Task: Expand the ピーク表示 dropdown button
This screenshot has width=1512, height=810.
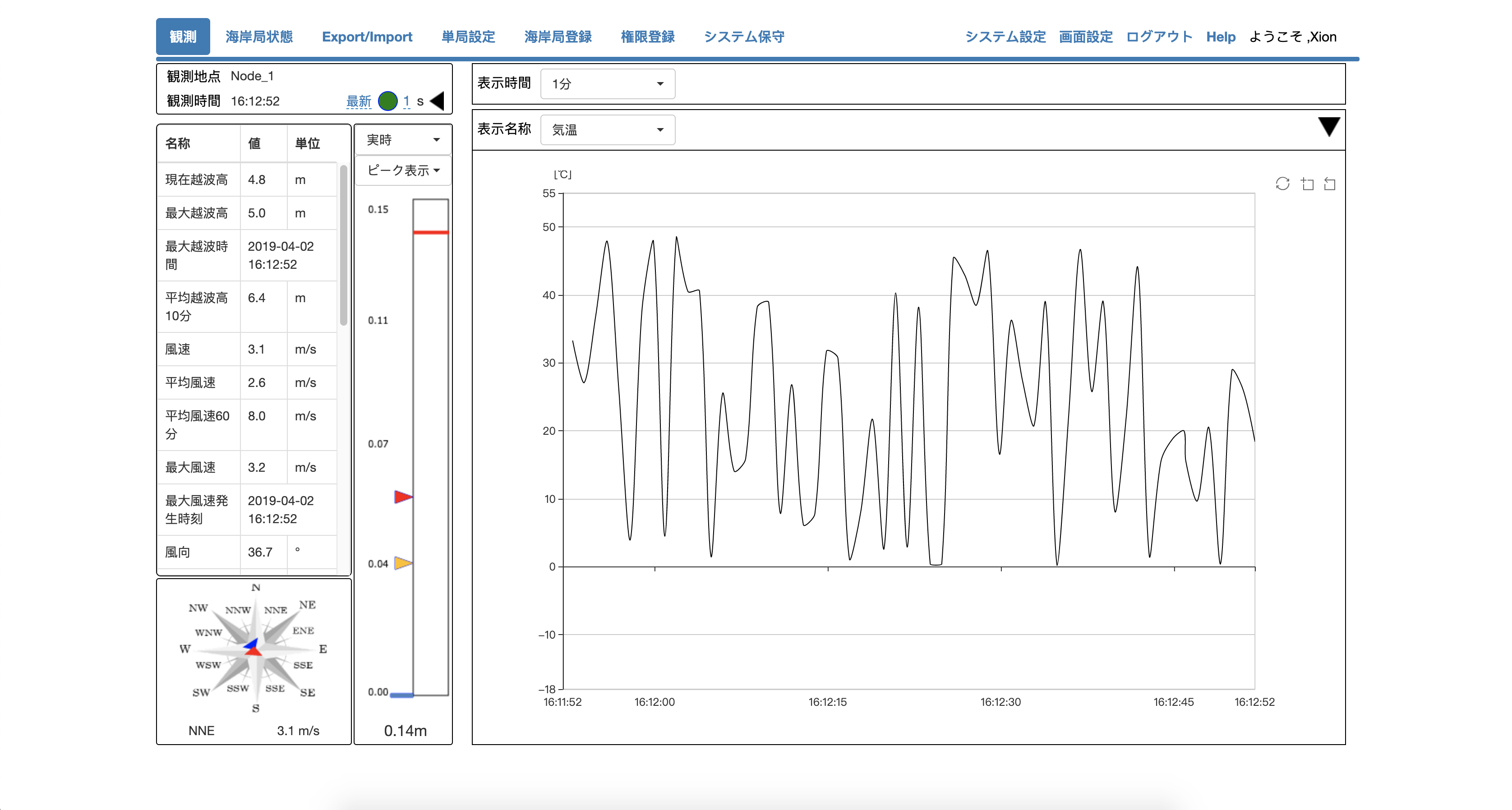Action: (403, 170)
